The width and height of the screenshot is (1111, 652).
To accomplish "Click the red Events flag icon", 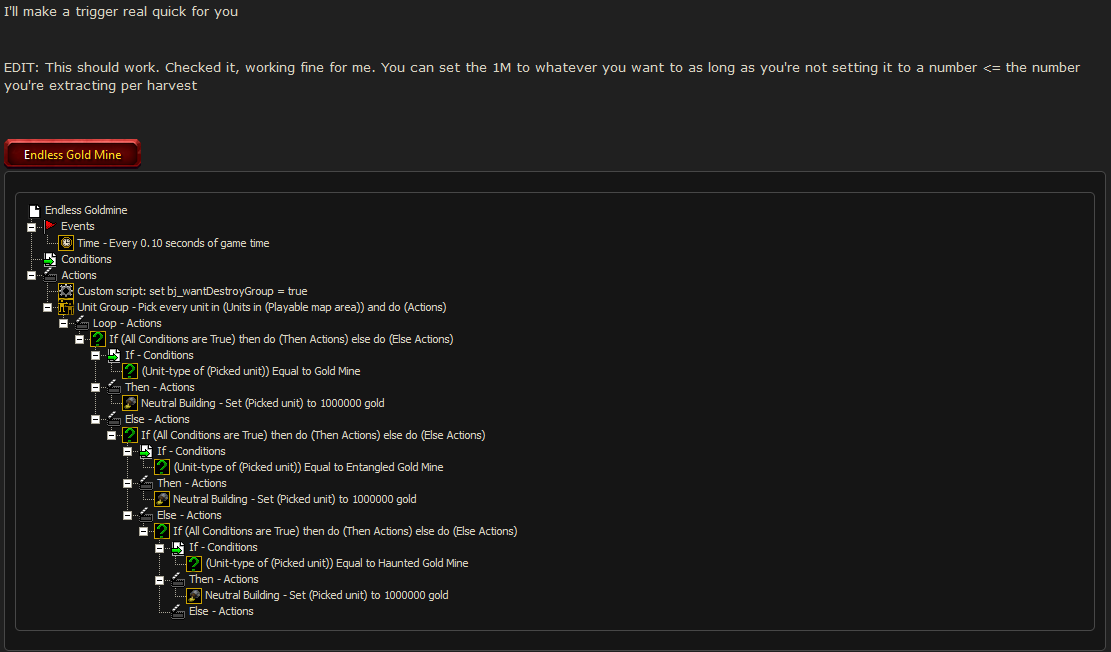I will click(50, 226).
